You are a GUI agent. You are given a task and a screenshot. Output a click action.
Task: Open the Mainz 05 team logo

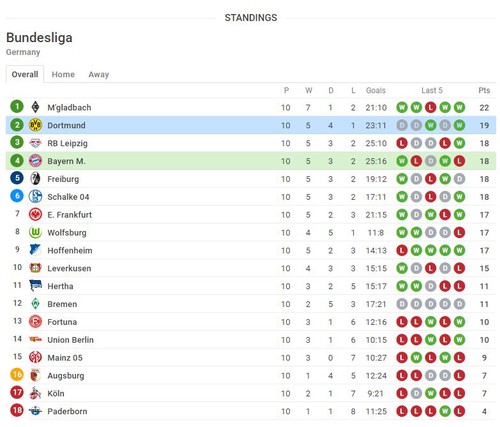point(35,358)
